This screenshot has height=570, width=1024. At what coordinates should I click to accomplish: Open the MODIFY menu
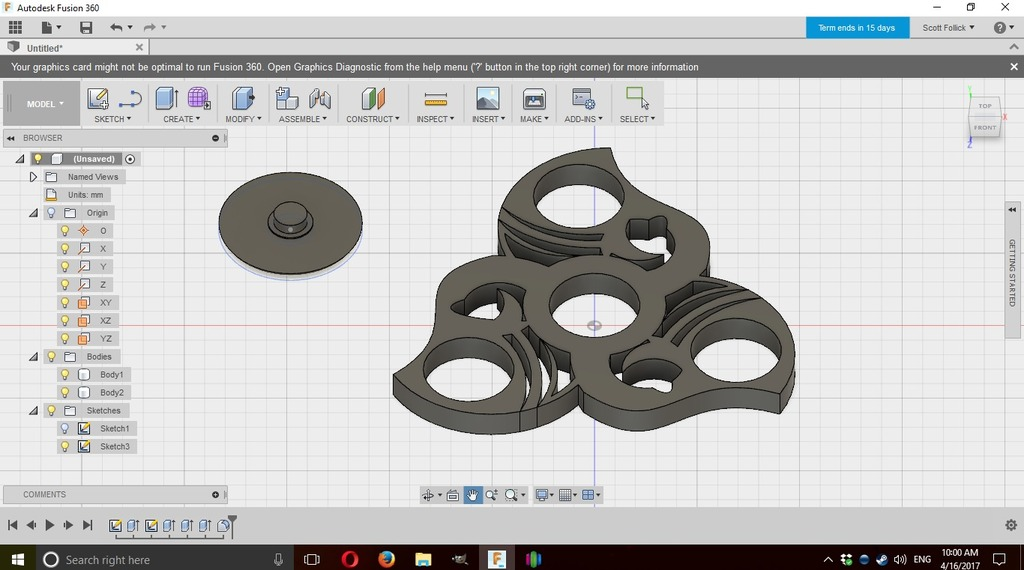click(243, 119)
